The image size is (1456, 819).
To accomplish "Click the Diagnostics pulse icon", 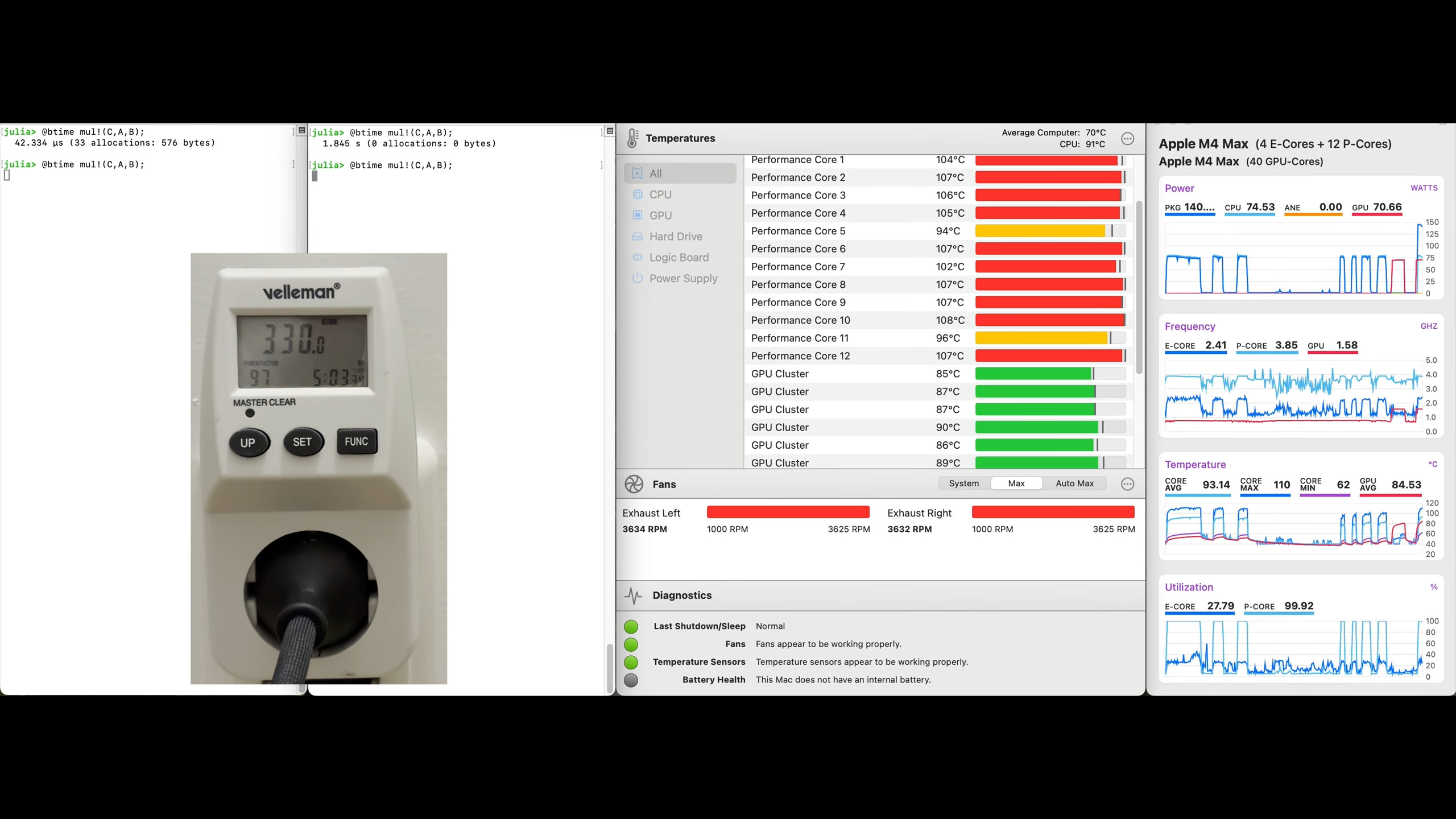I will click(633, 595).
